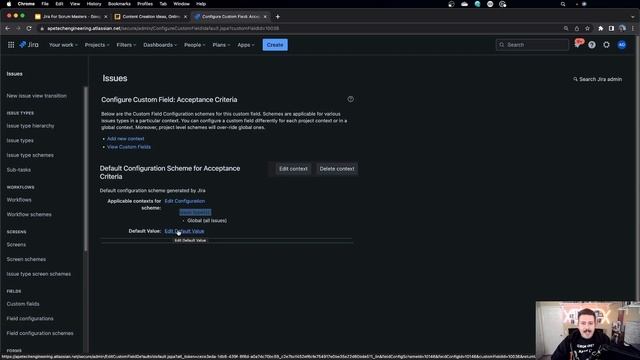Select the Configure Custom Field browser tab

[230, 17]
